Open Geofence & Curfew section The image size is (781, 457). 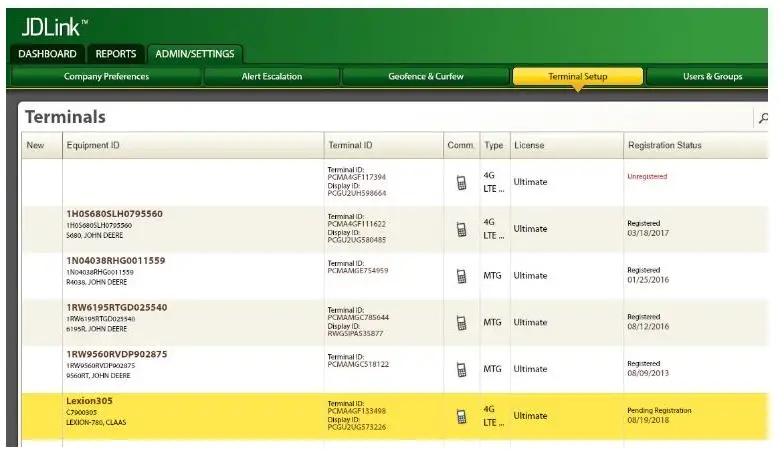[x=426, y=77]
